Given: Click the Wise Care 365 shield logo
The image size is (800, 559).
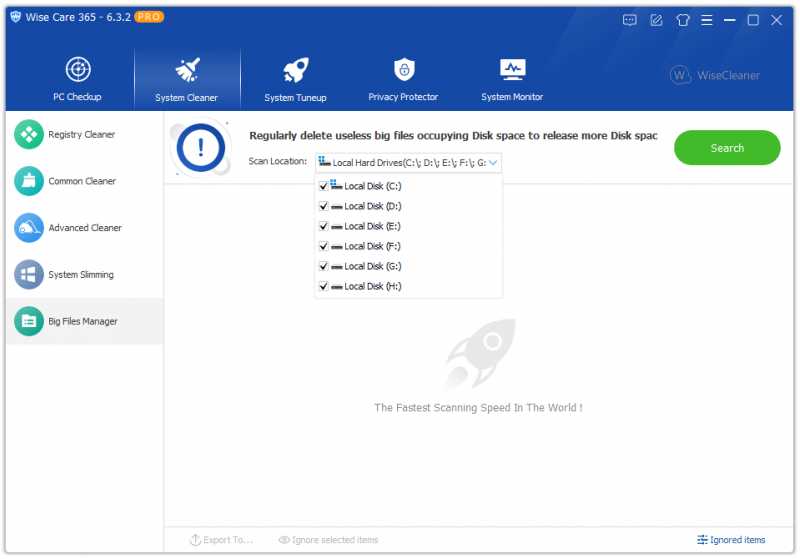Looking at the screenshot, I should [x=16, y=17].
